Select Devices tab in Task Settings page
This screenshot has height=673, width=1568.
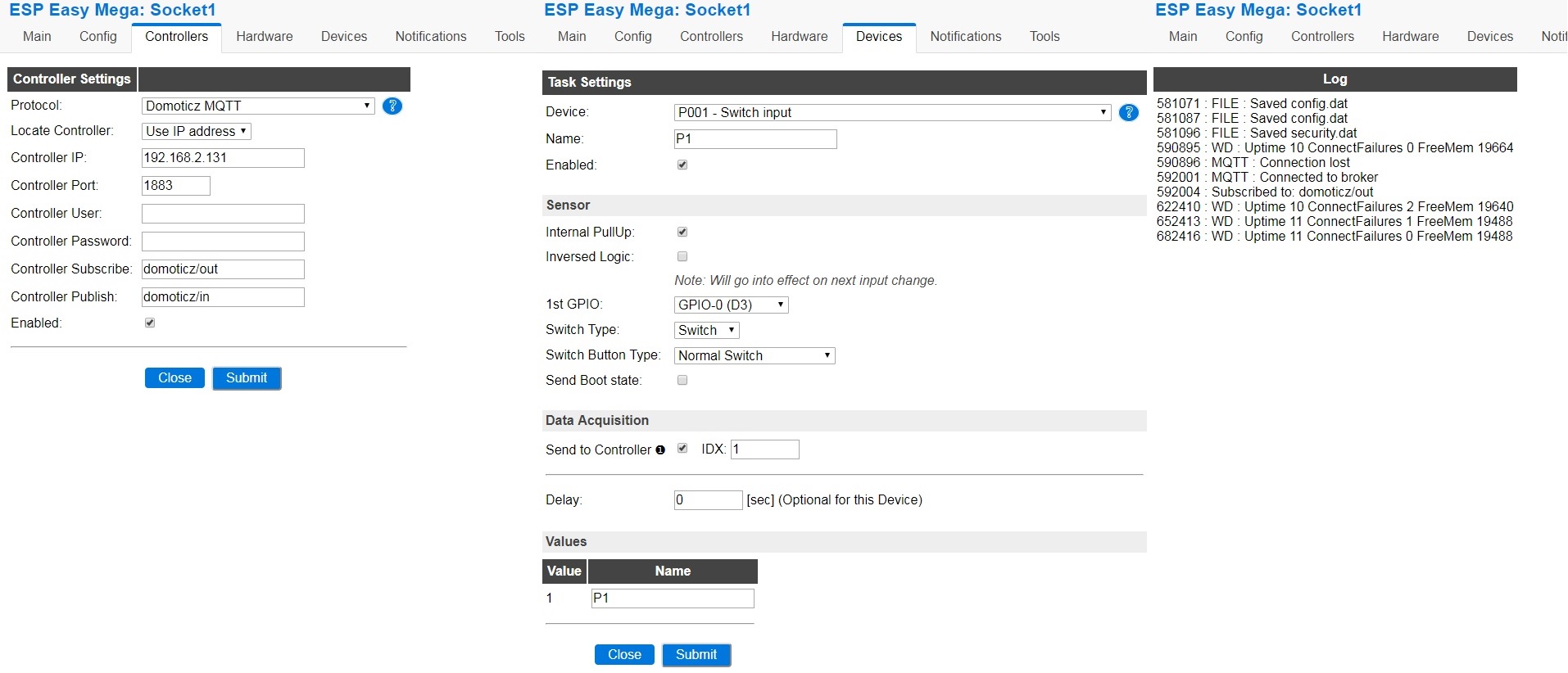pos(879,37)
